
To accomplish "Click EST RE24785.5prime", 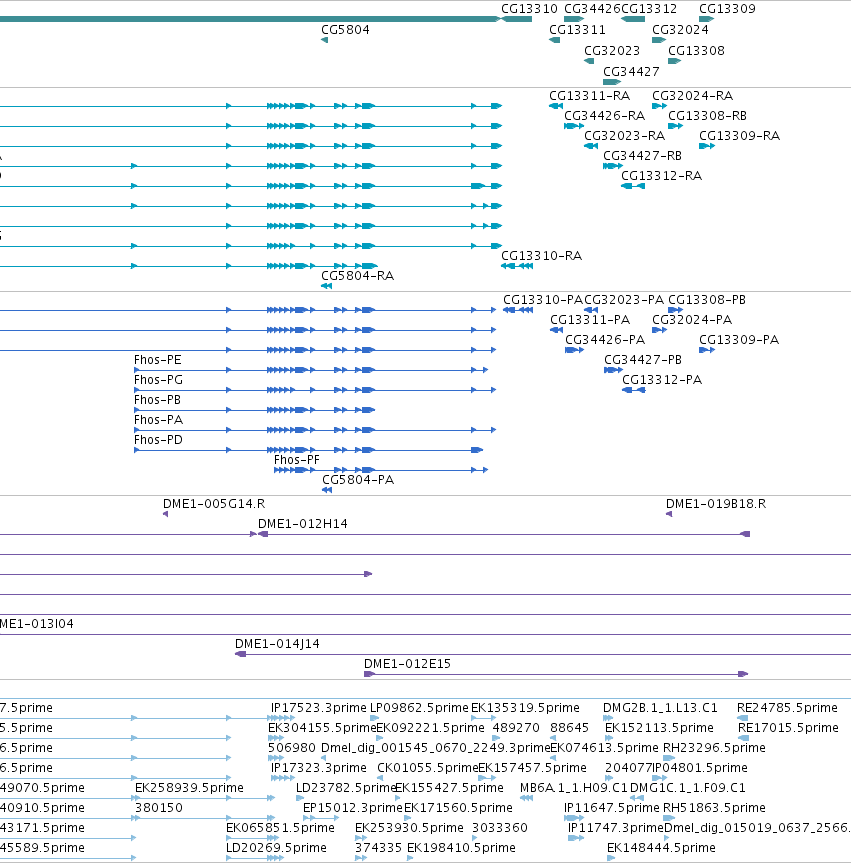I will [x=787, y=708].
